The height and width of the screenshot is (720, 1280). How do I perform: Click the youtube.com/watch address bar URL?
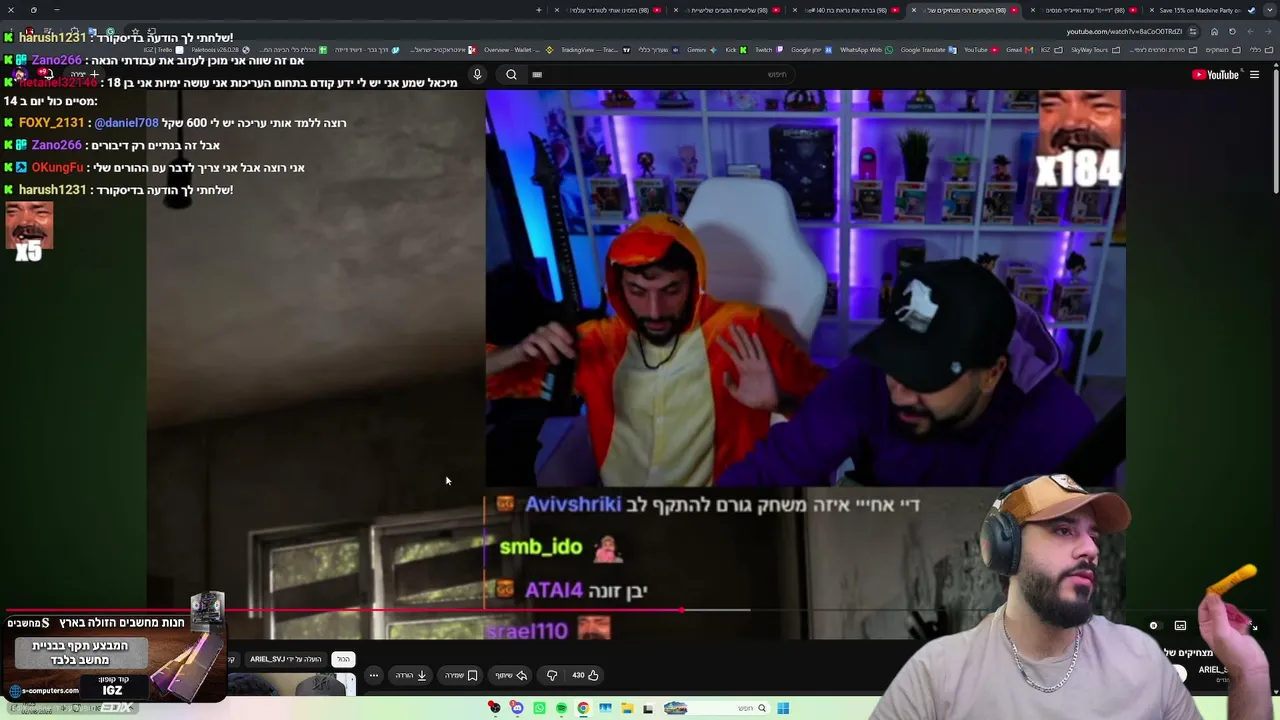click(1124, 31)
